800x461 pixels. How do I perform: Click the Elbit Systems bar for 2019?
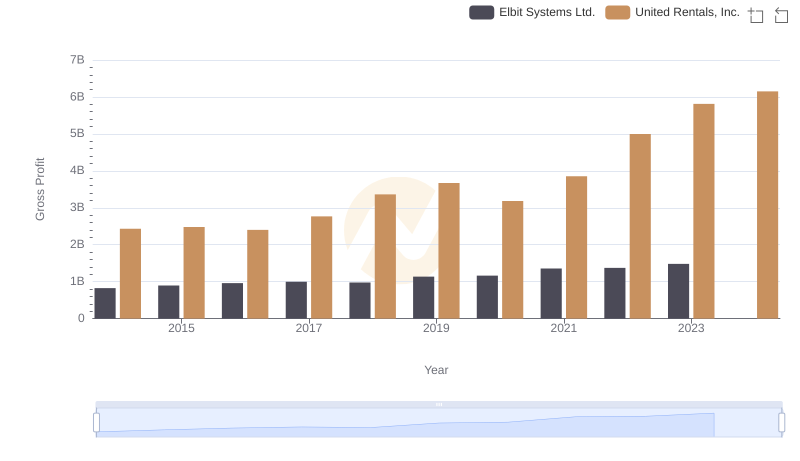click(x=423, y=298)
